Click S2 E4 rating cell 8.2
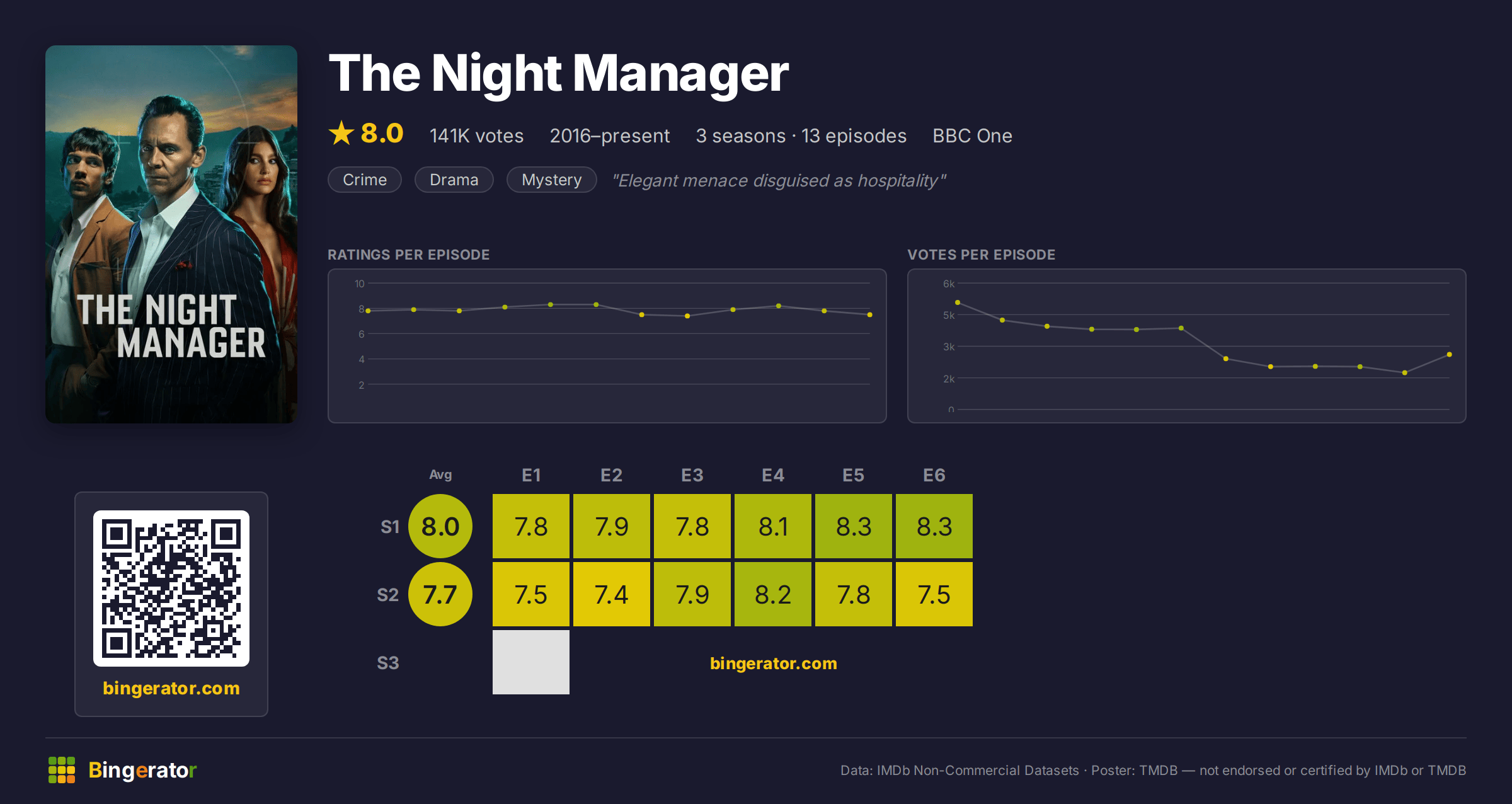The image size is (1512, 804). (x=773, y=594)
